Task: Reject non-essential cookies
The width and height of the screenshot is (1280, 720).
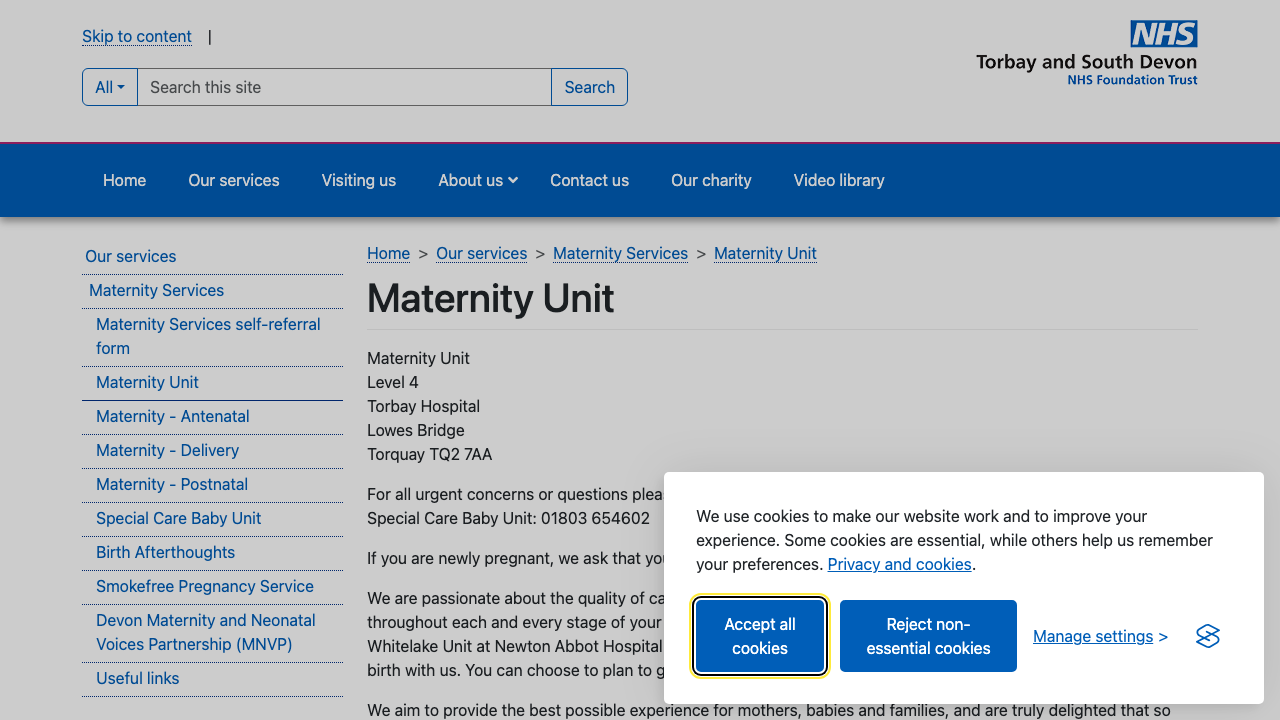Action: 928,636
